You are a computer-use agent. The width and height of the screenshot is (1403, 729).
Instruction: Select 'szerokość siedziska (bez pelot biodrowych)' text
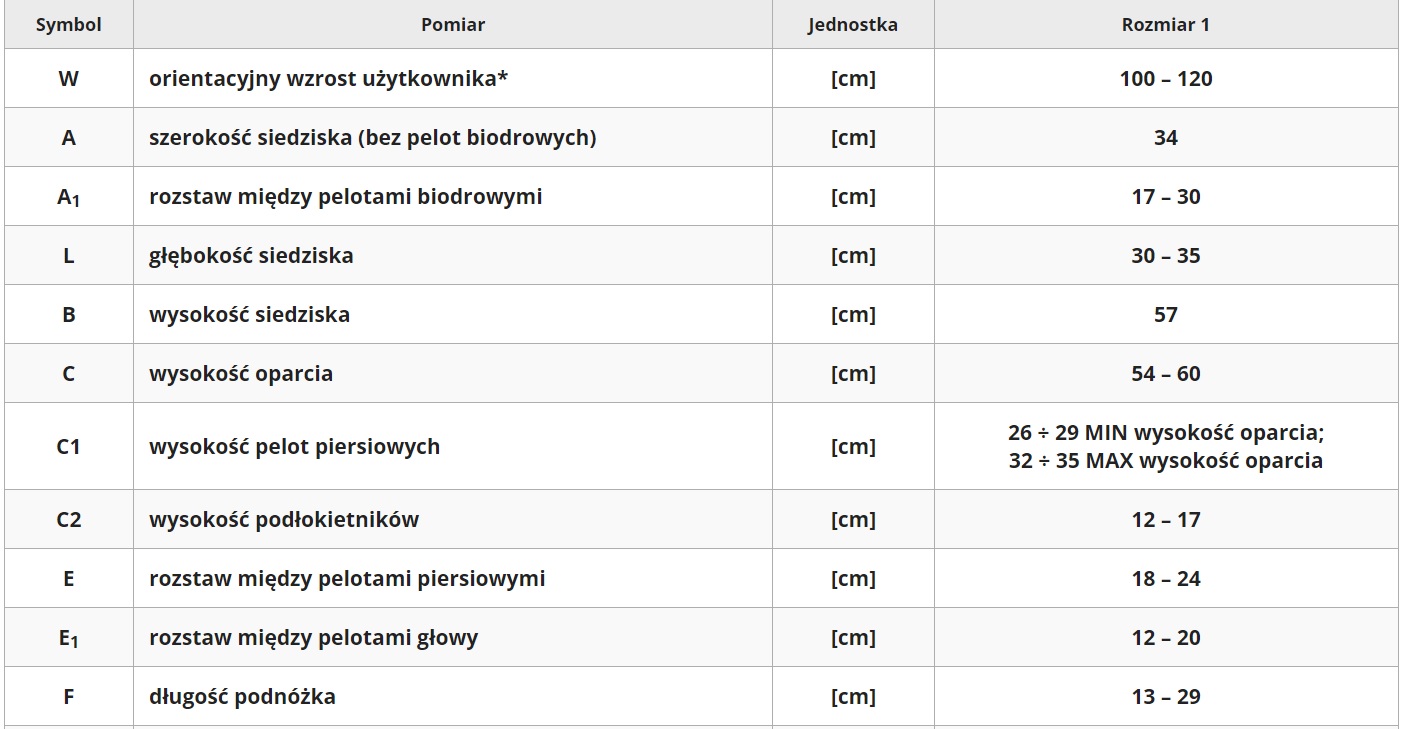[x=372, y=138]
